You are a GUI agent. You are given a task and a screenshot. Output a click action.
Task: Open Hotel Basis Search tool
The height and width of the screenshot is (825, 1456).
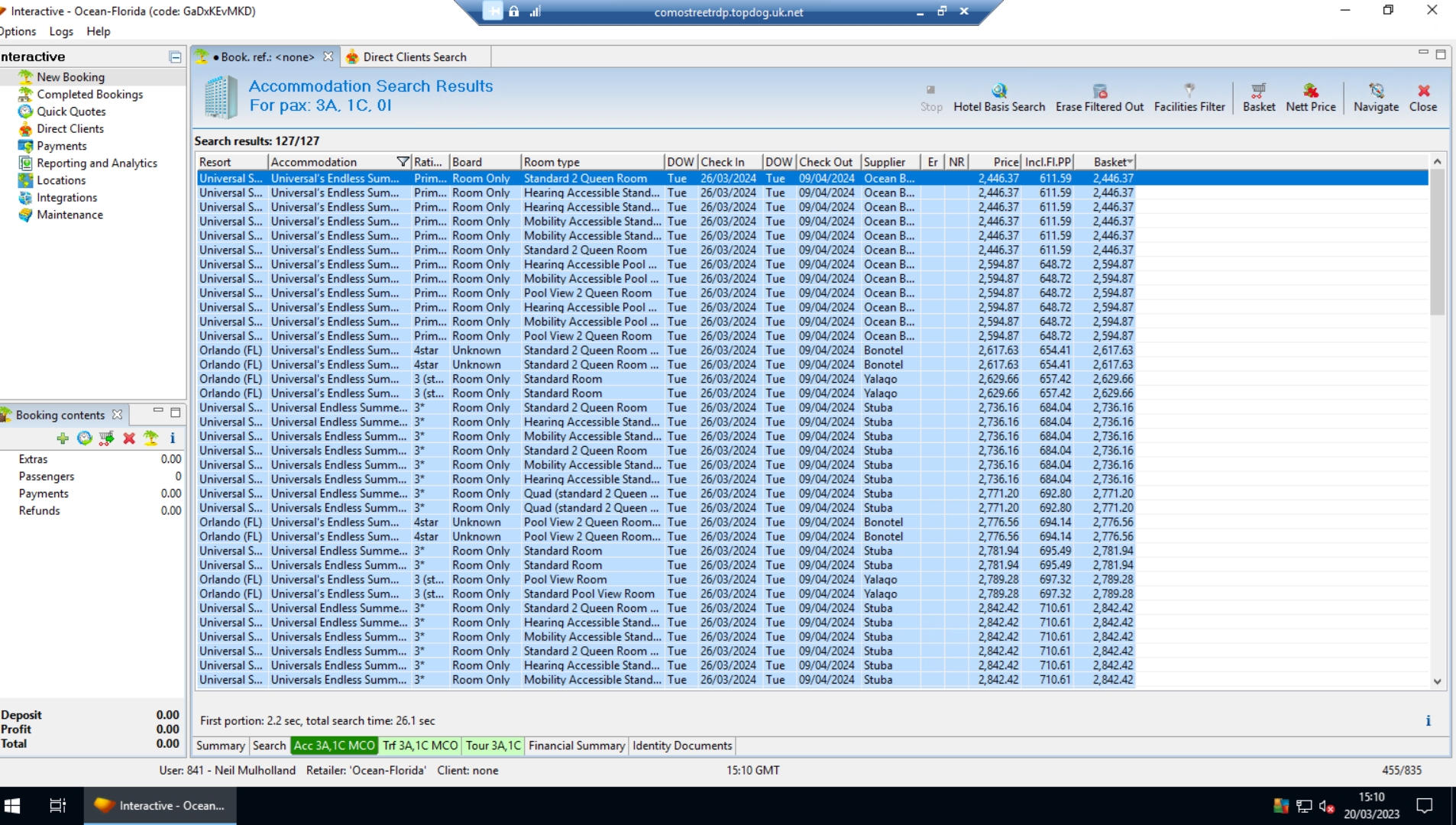click(x=998, y=98)
